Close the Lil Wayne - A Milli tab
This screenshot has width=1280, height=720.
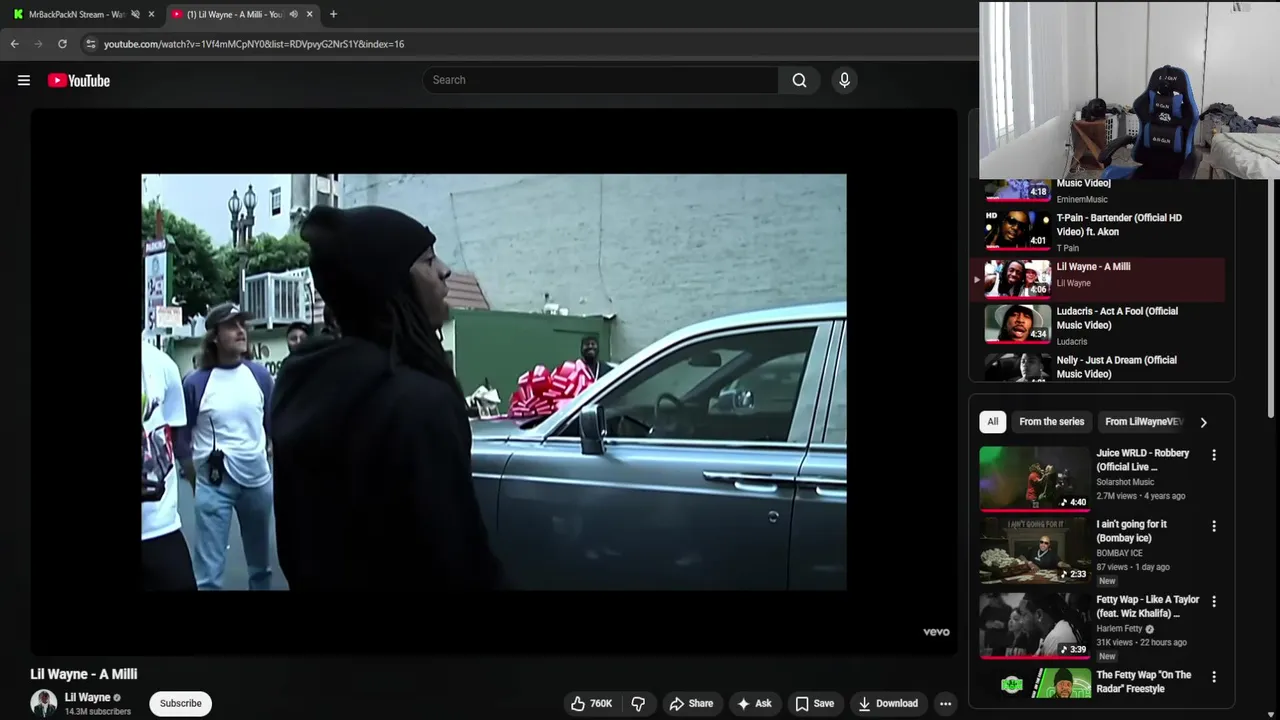coord(309,14)
